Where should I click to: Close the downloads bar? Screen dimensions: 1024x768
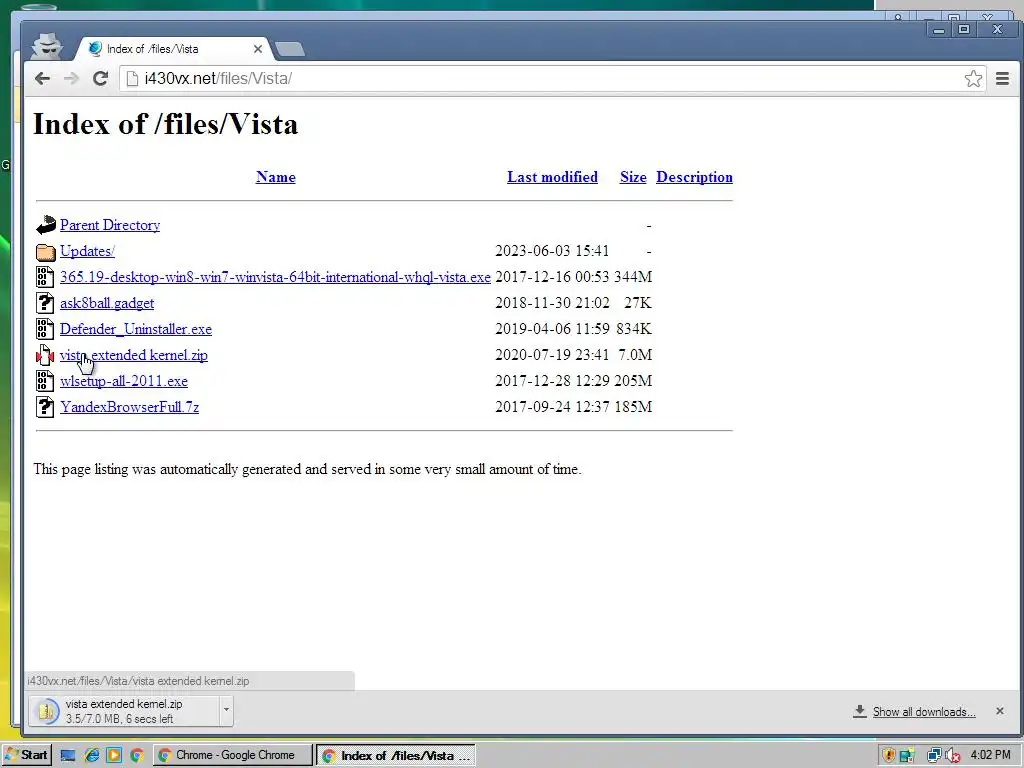1000,711
